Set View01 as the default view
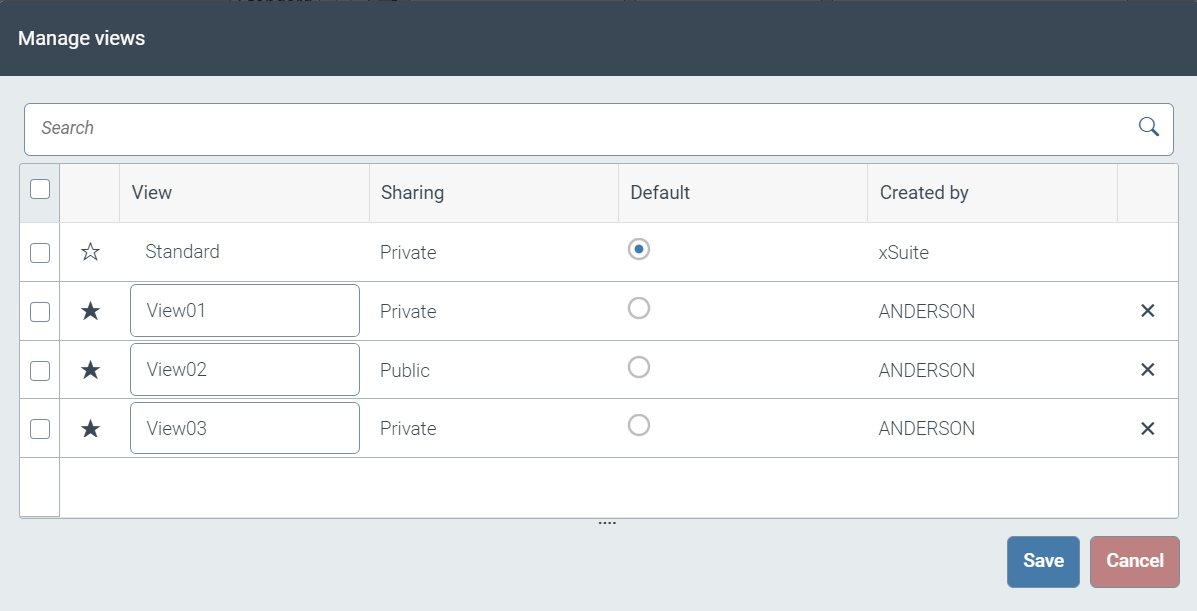 [639, 308]
